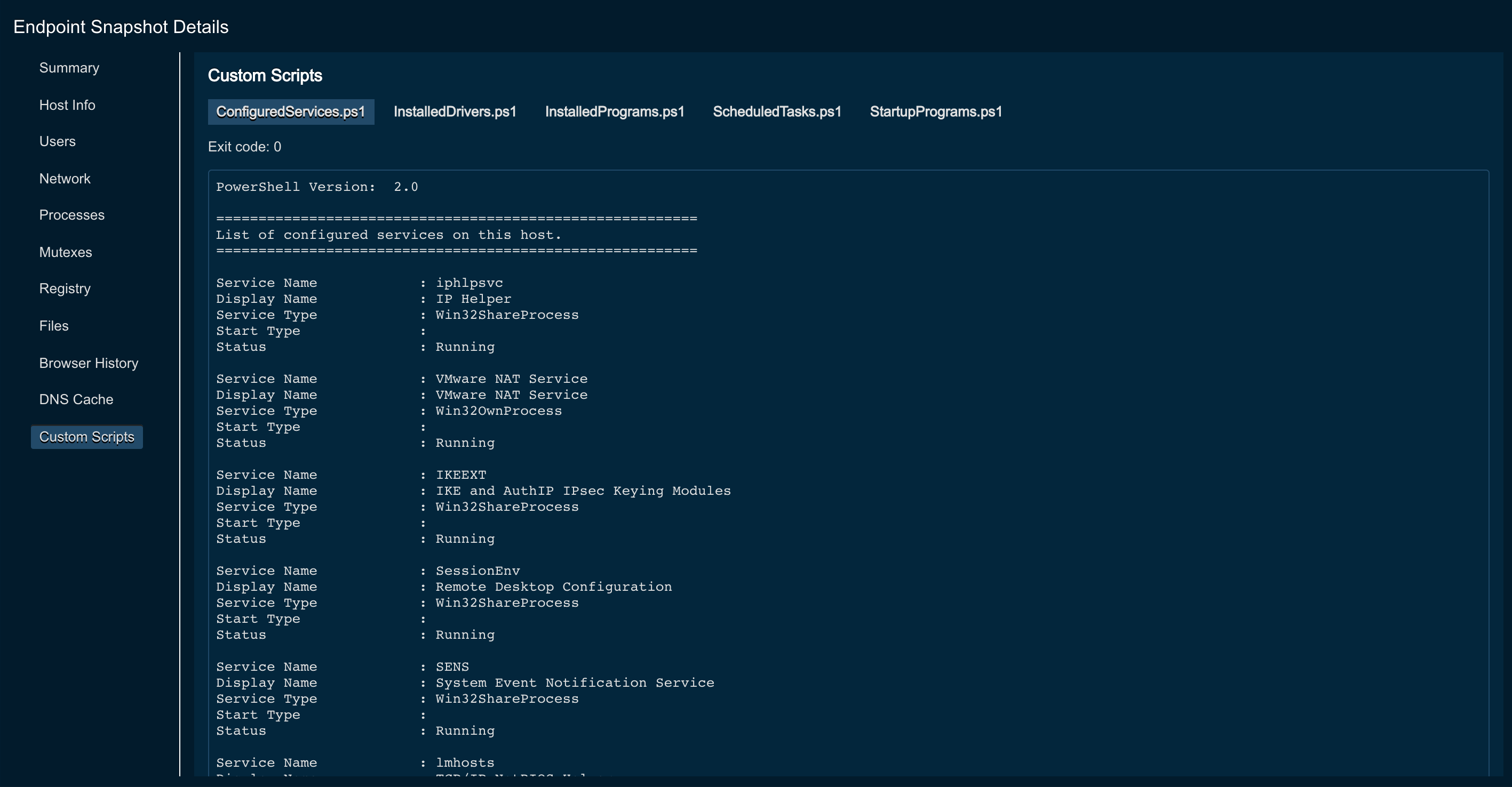
Task: Switch to InstalledPrograms.ps1 tab
Action: coord(615,112)
